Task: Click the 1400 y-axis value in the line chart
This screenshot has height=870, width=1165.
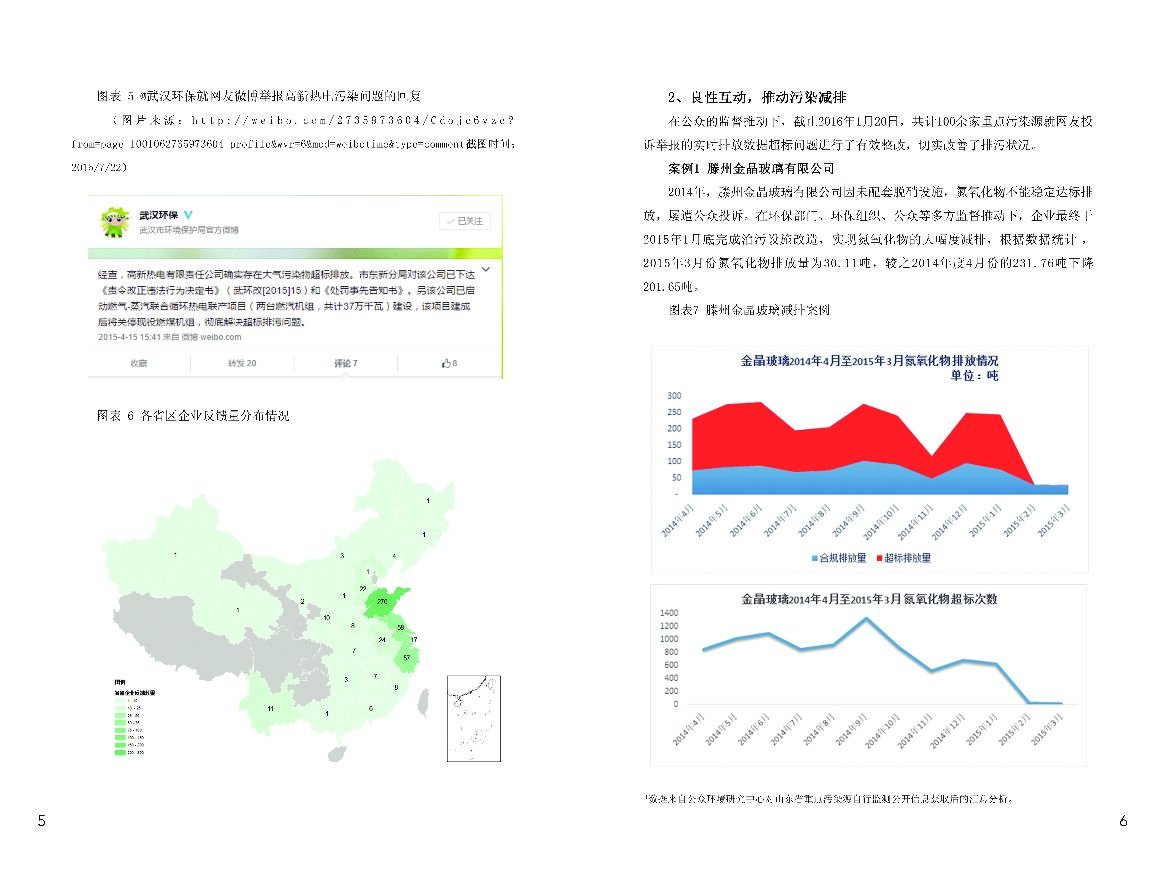Action: click(669, 613)
